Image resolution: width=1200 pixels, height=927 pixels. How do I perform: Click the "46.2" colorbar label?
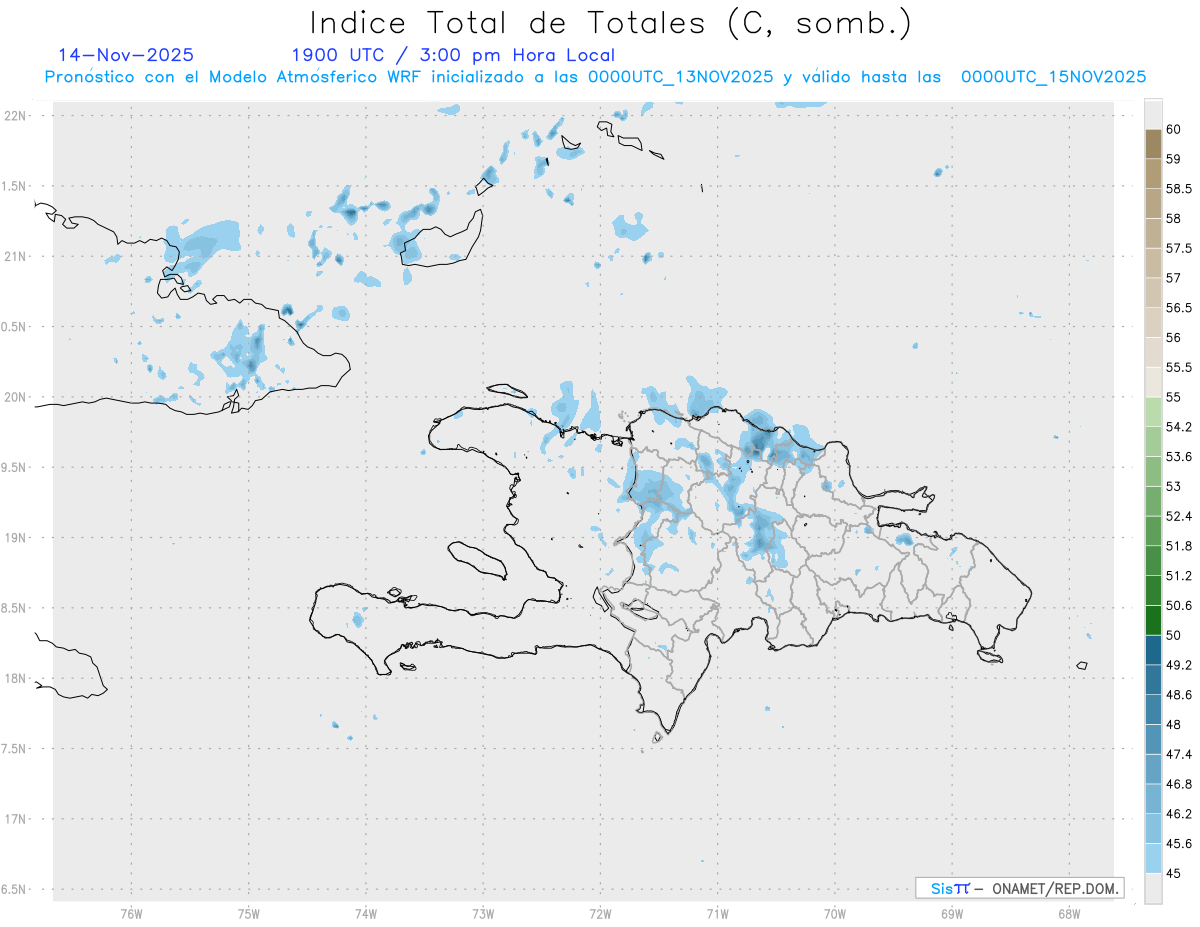pos(1179,814)
